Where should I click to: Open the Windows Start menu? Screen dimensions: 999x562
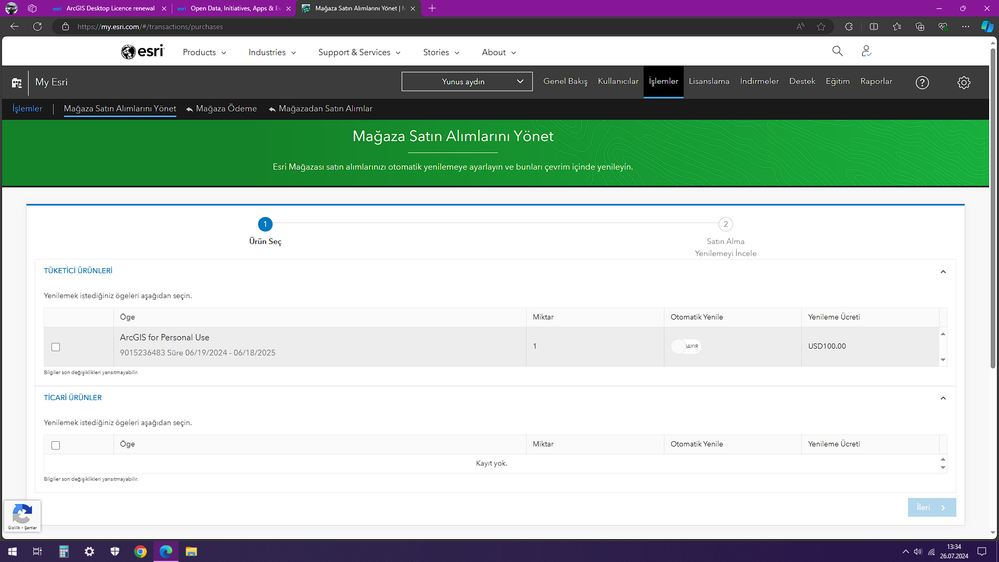click(x=12, y=551)
